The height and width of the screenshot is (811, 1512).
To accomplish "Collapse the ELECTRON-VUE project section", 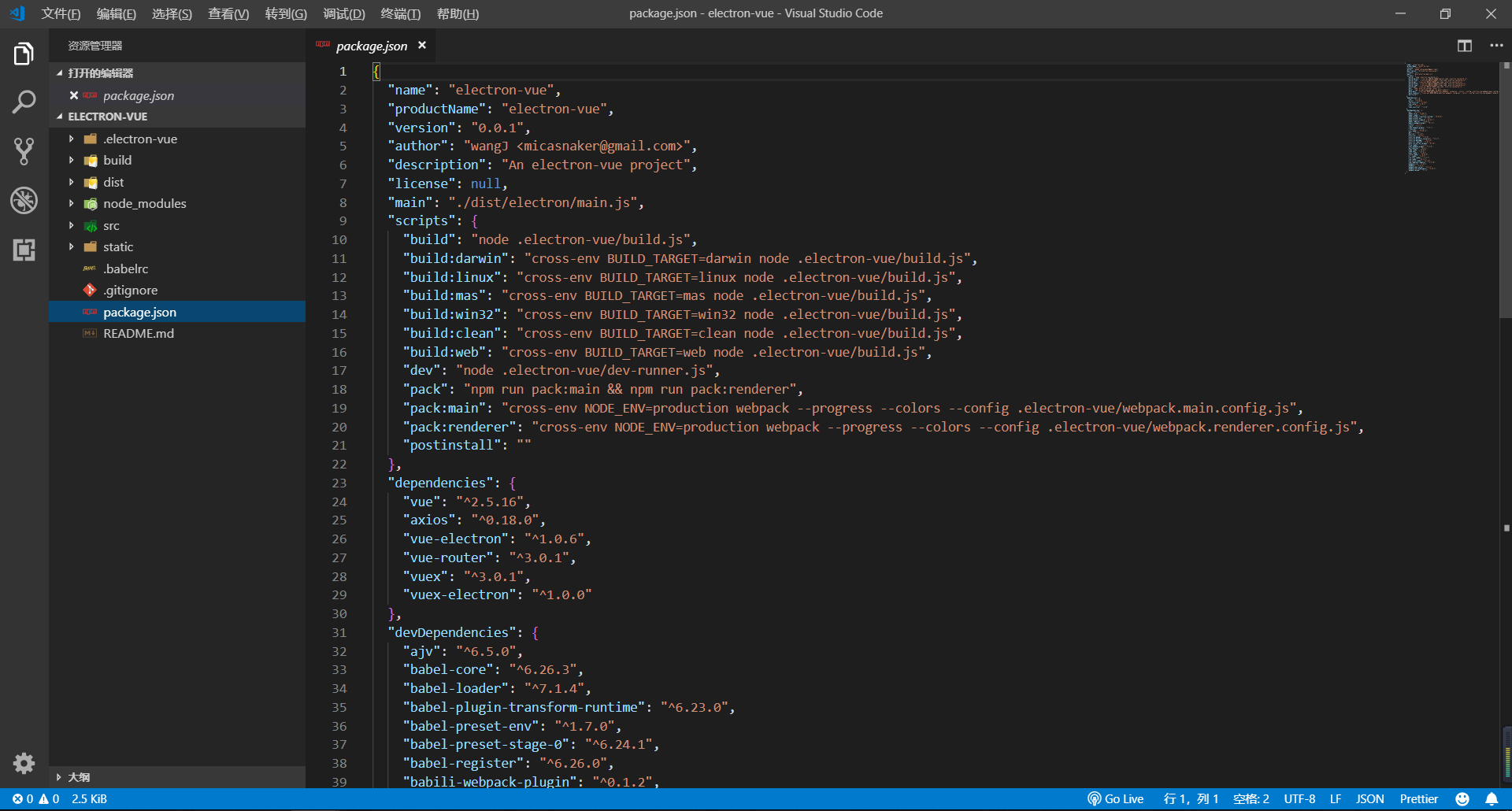I will (107, 117).
